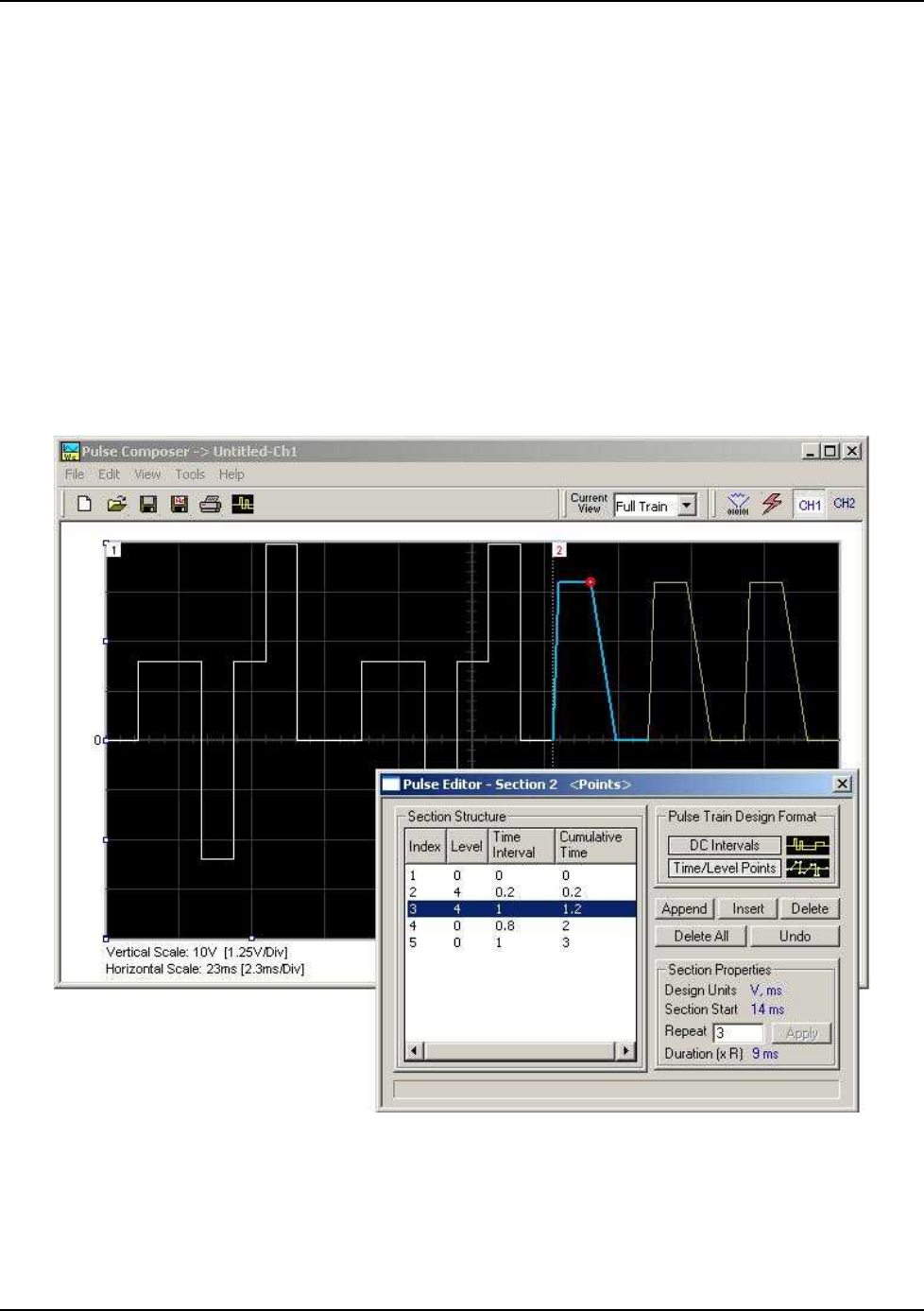This screenshot has width=924, height=1311.
Task: Click the Delete All button
Action: pos(701,936)
